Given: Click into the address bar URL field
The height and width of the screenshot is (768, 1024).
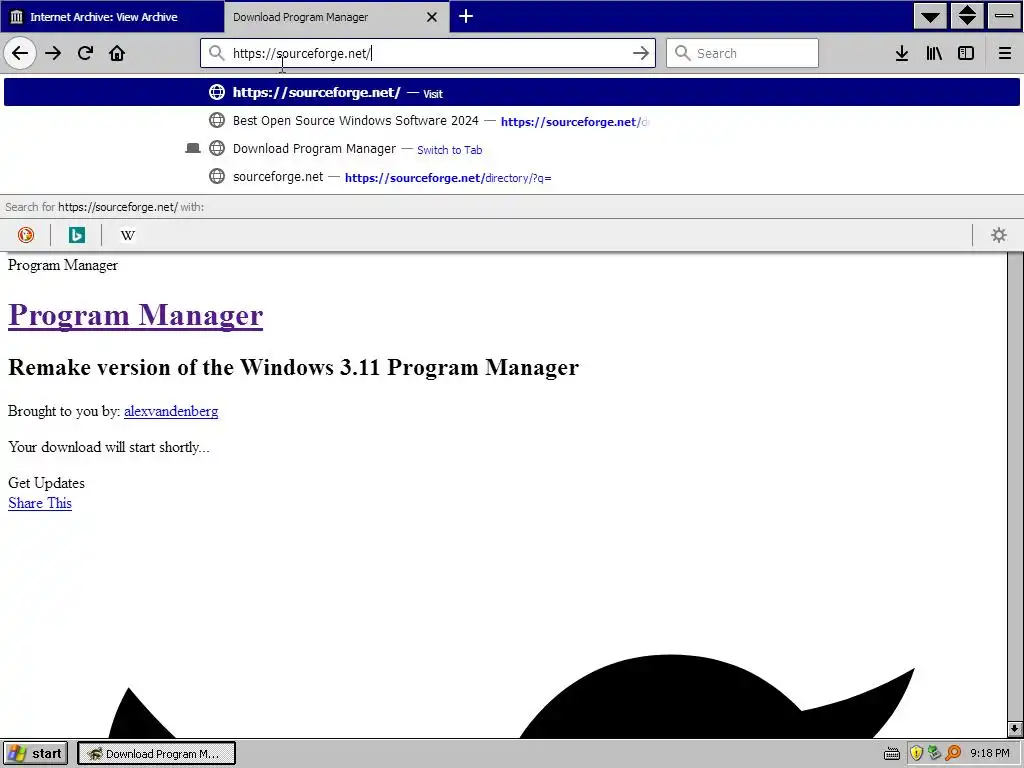Looking at the screenshot, I should pyautogui.click(x=428, y=53).
